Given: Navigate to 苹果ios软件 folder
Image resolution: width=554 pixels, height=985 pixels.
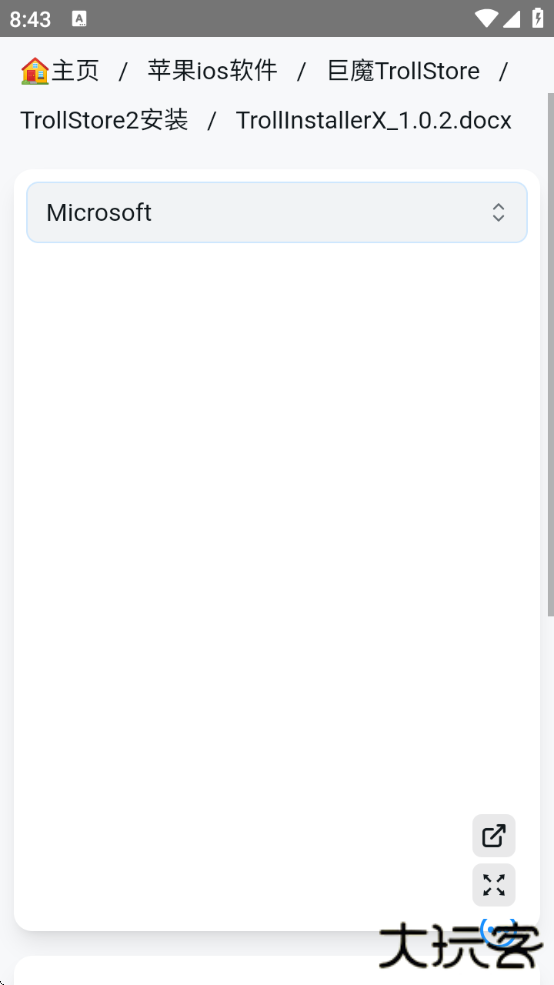Looking at the screenshot, I should (x=212, y=71).
